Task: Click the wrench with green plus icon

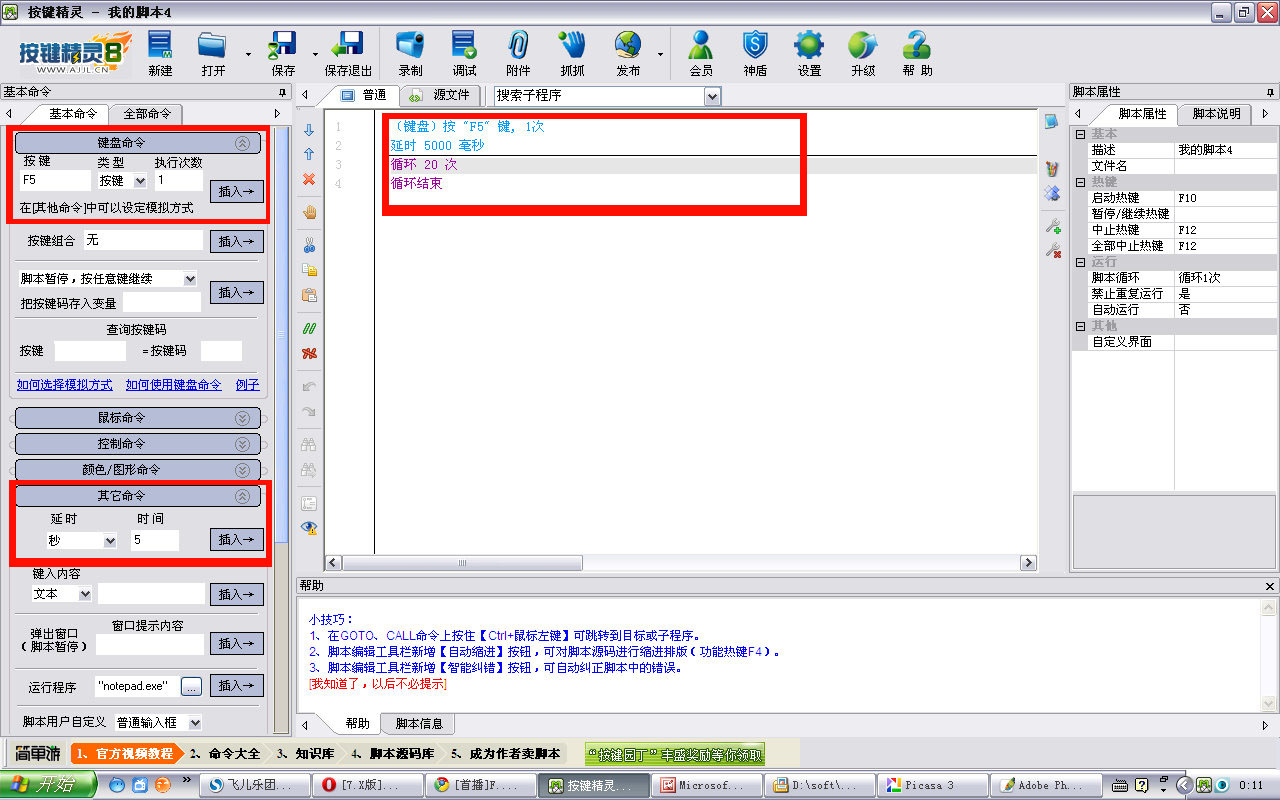Action: 1052,226
